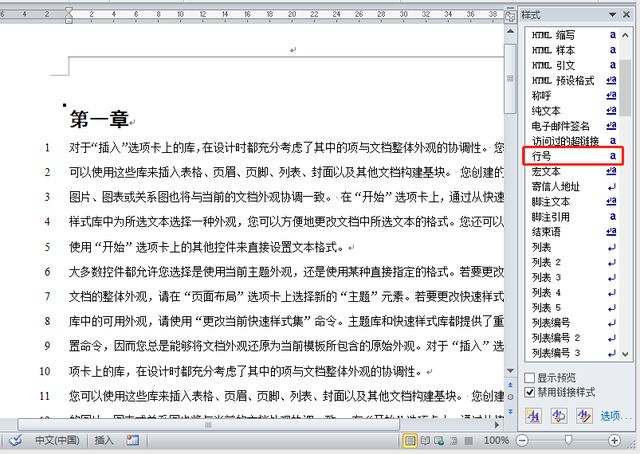Apply the 纯文本 style
Image resolution: width=640 pixels, height=454 pixels.
point(572,111)
